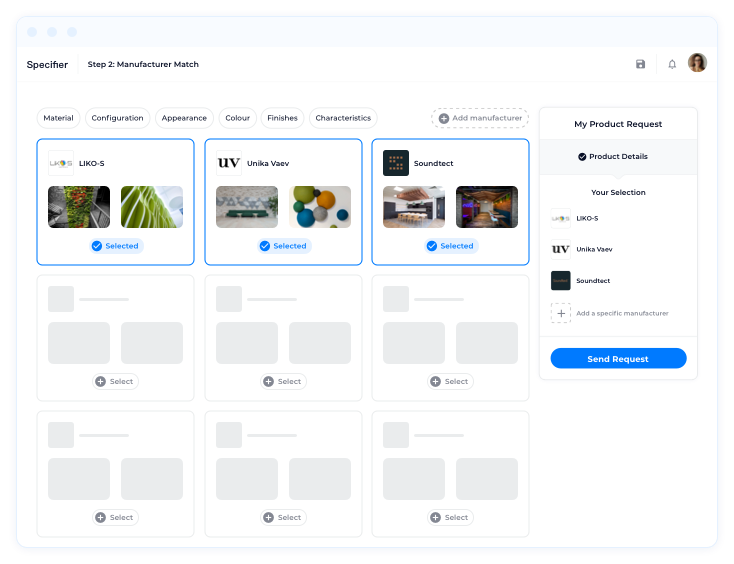Open the user profile avatar
Viewport: 734px width, 564px height.
(x=697, y=63)
